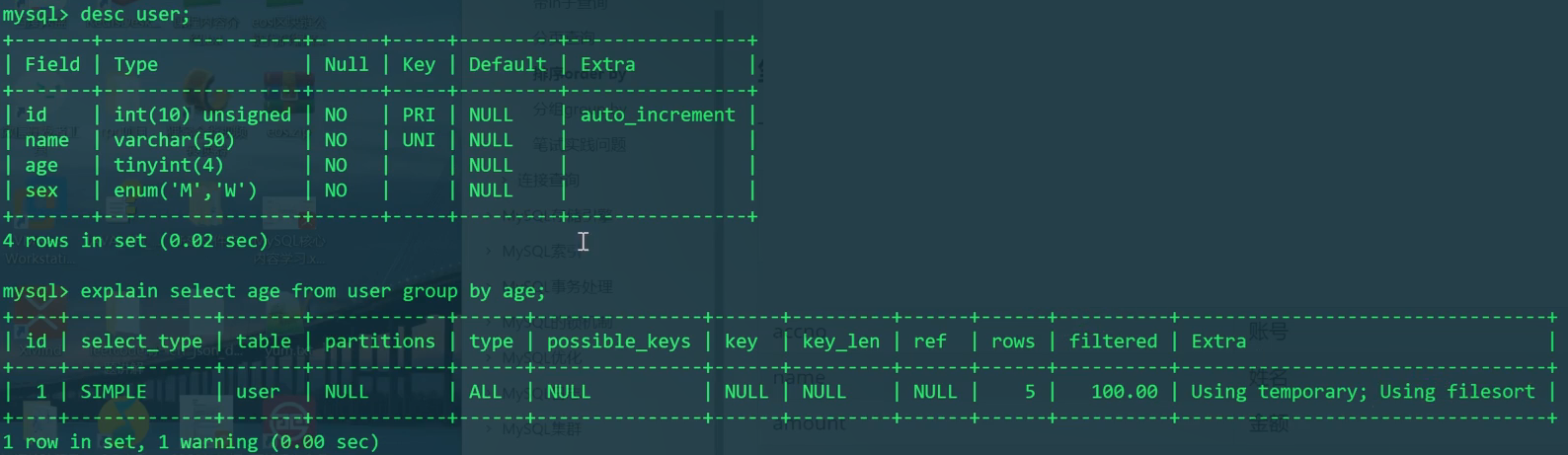The height and width of the screenshot is (455, 1568).
Task: Select the 'tinyint(4)' type value
Action: [168, 165]
